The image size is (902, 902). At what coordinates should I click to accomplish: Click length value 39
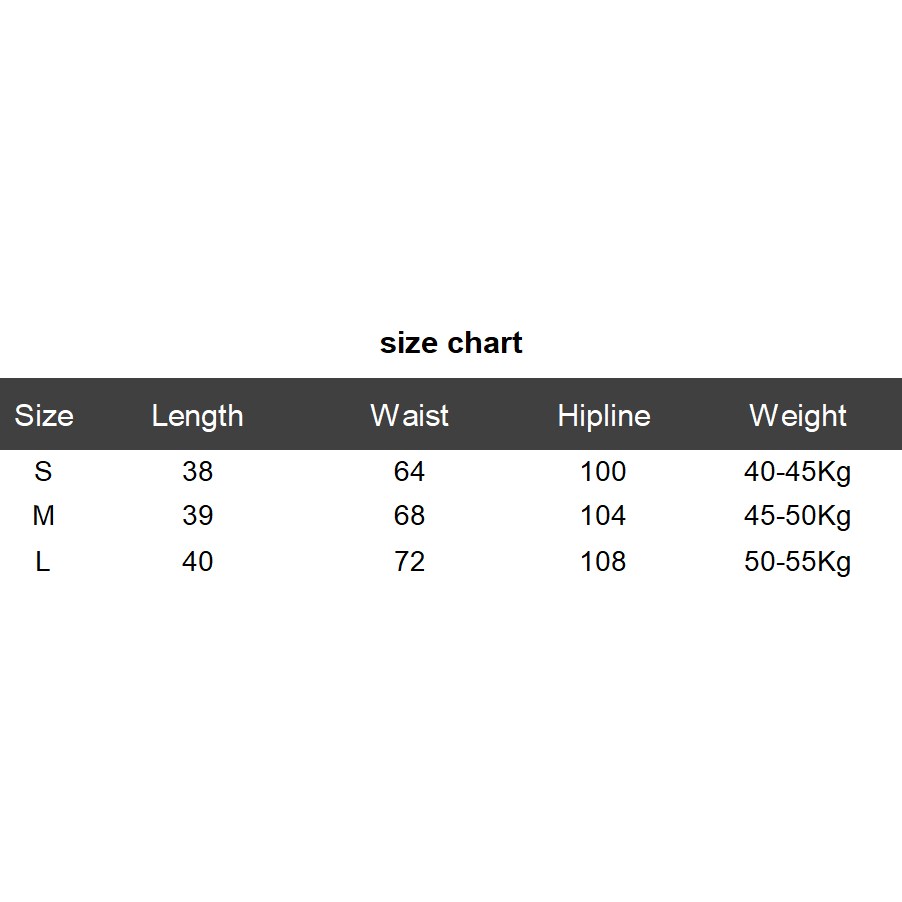pyautogui.click(x=198, y=516)
